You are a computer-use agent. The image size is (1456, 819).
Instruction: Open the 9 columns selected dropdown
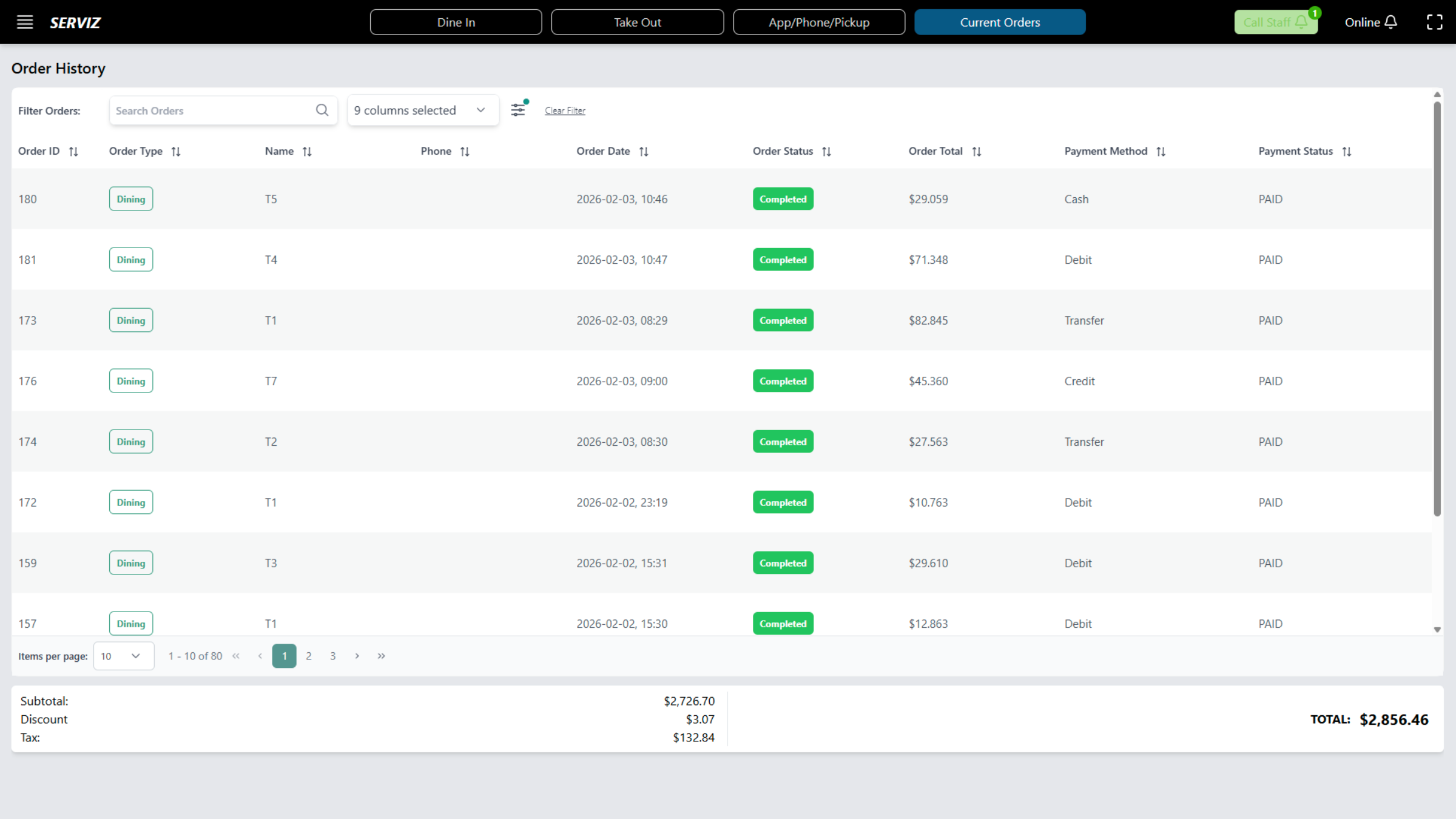pyautogui.click(x=423, y=110)
